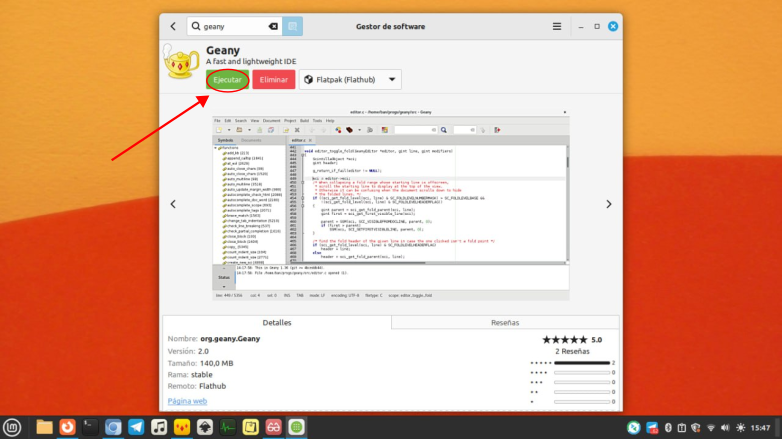Click the five-star 5.0 rating
This screenshot has width=782, height=439.
tap(572, 340)
